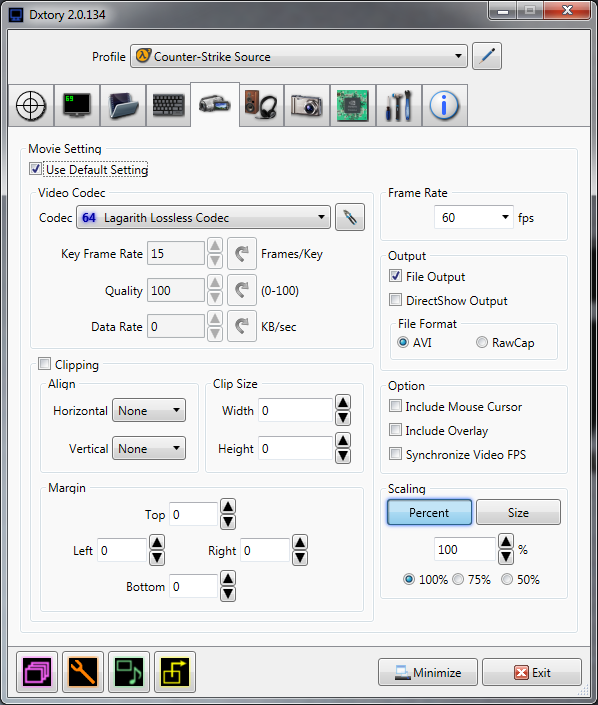Enable Include Mouse Cursor option
The image size is (598, 705).
[x=395, y=406]
